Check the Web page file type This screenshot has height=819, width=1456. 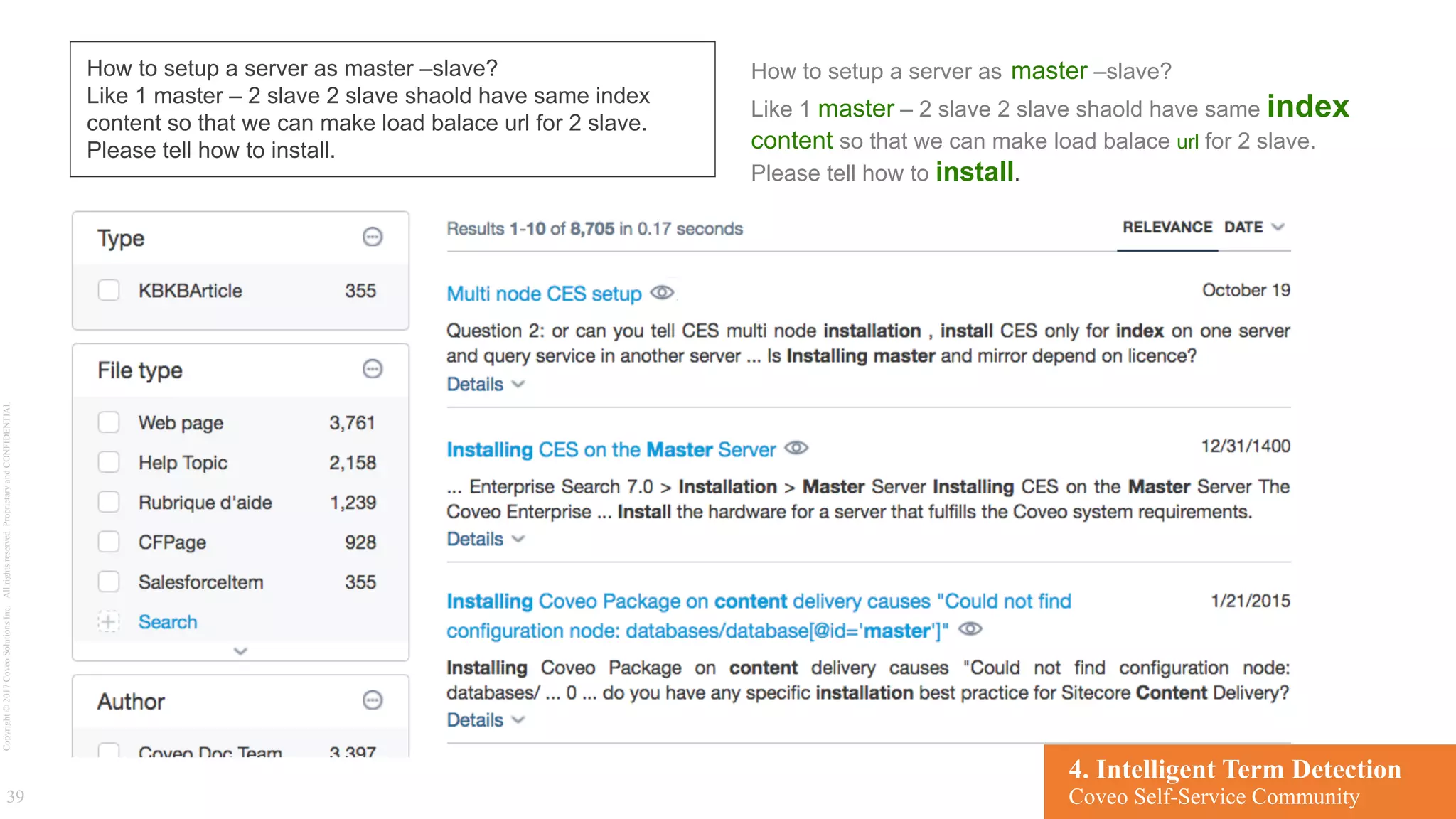coord(109,422)
